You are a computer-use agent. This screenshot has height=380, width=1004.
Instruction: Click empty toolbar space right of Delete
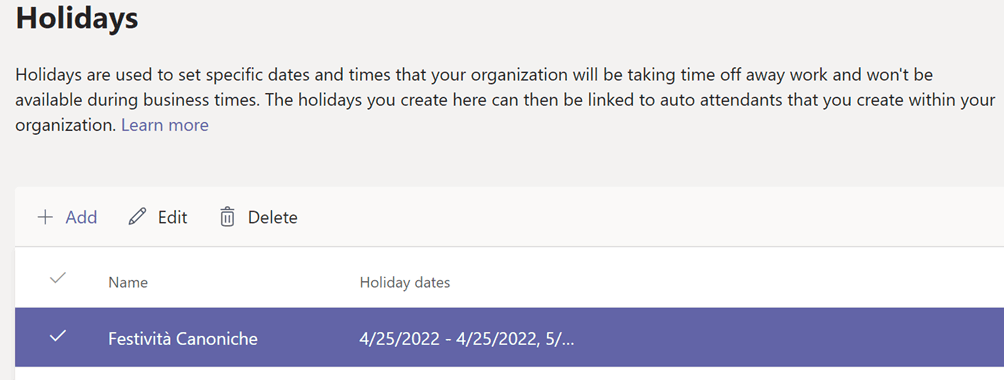click(x=650, y=217)
